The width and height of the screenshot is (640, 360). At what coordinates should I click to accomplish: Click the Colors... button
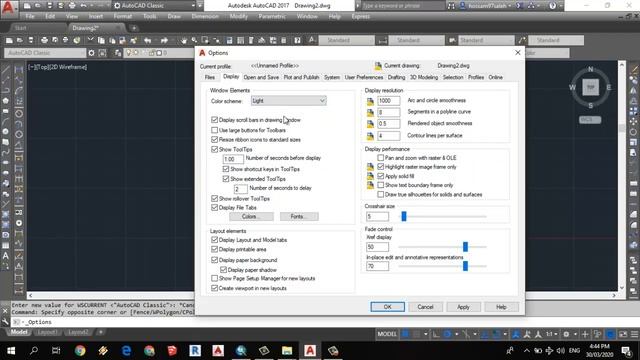[251, 216]
